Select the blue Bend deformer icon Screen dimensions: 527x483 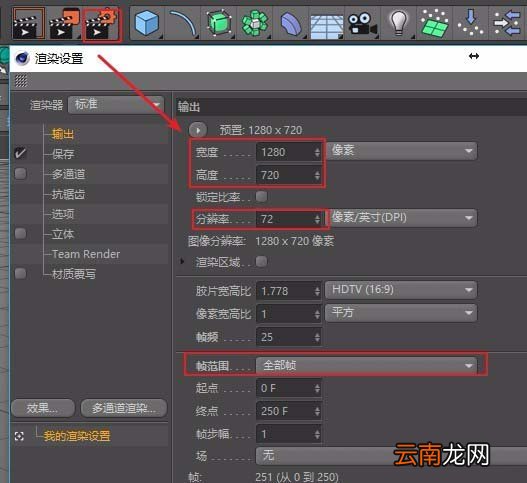[291, 24]
